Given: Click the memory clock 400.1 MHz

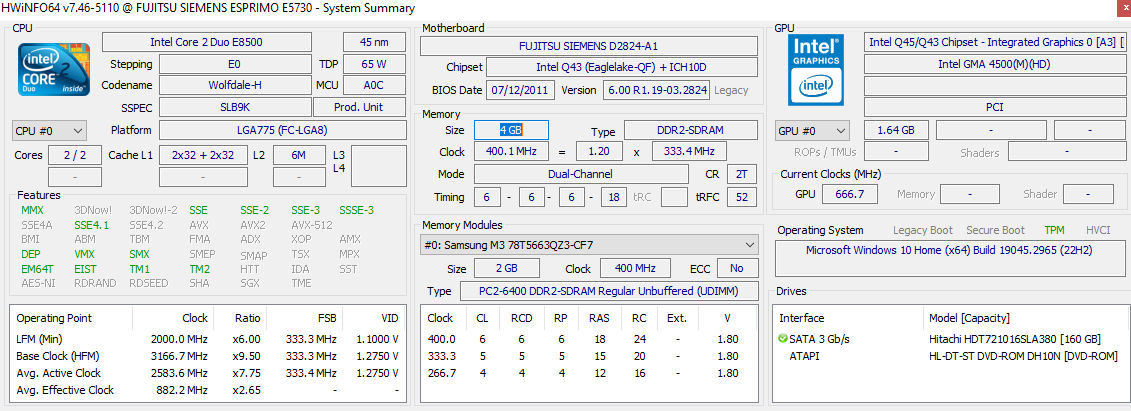Looking at the screenshot, I should (x=511, y=152).
